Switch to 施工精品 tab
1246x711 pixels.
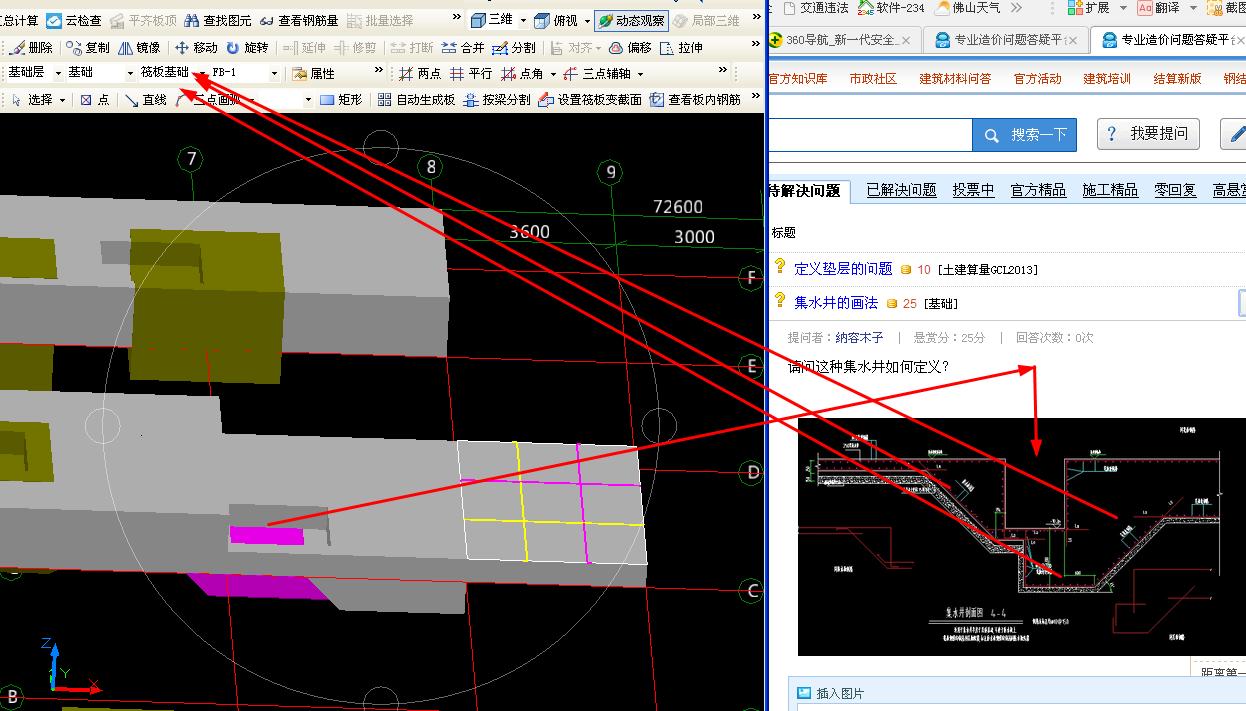1110,190
